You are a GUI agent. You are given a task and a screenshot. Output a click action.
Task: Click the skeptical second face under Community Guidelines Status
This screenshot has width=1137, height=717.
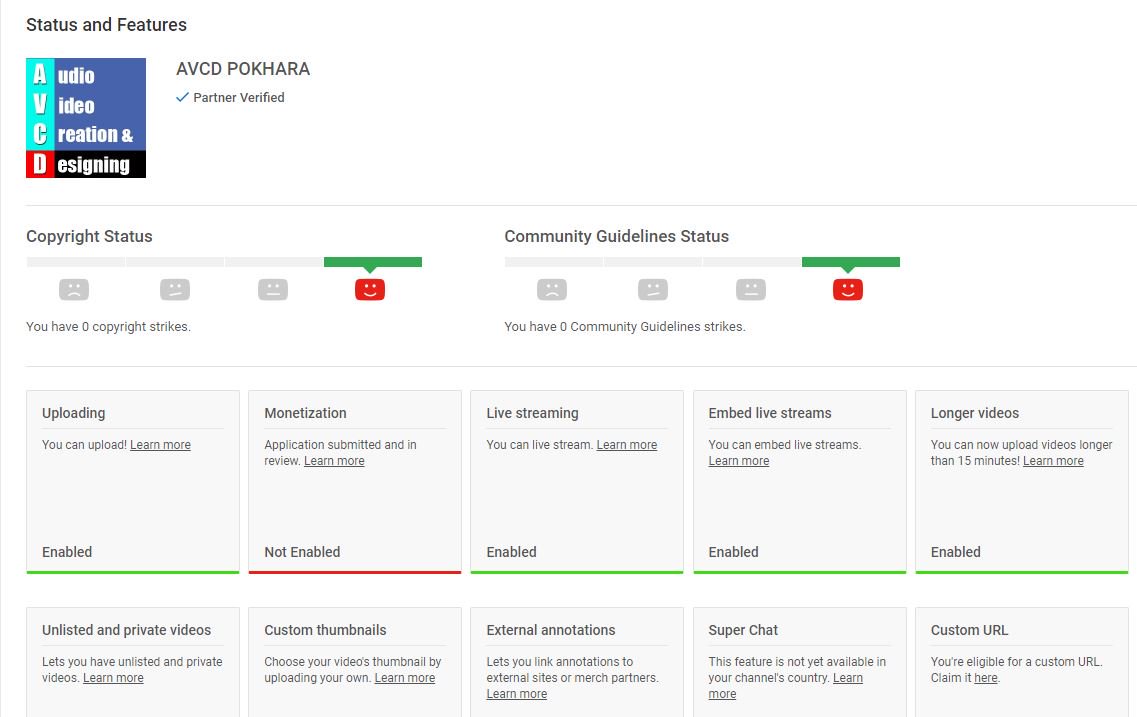coord(653,289)
